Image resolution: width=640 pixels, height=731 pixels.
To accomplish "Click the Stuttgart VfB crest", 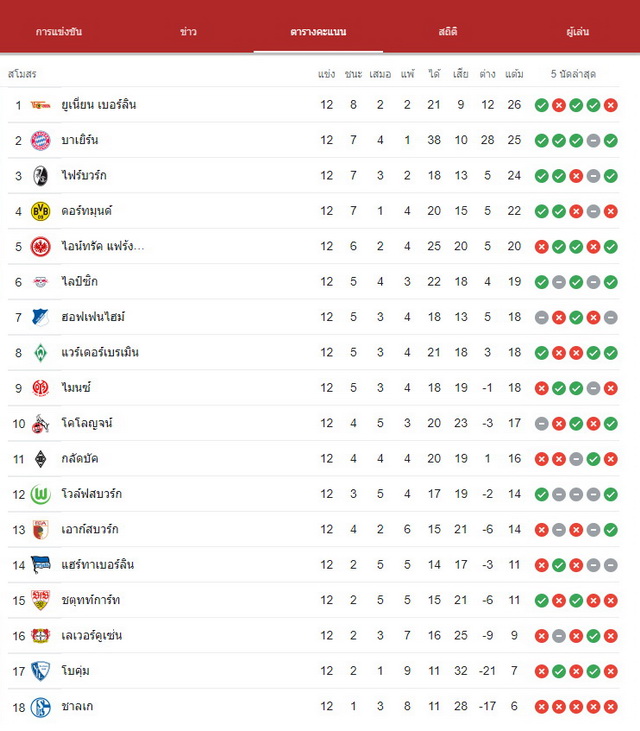I will pos(41,600).
